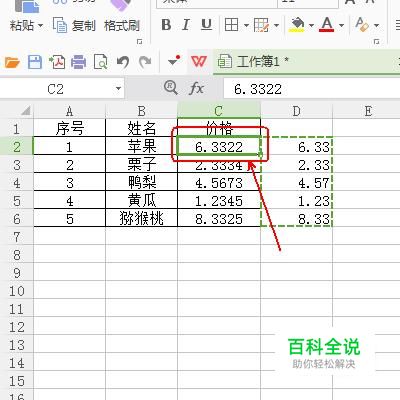Open the 粘贴 paste dropdown arrow
The height and width of the screenshot is (400, 400).
pyautogui.click(x=40, y=26)
